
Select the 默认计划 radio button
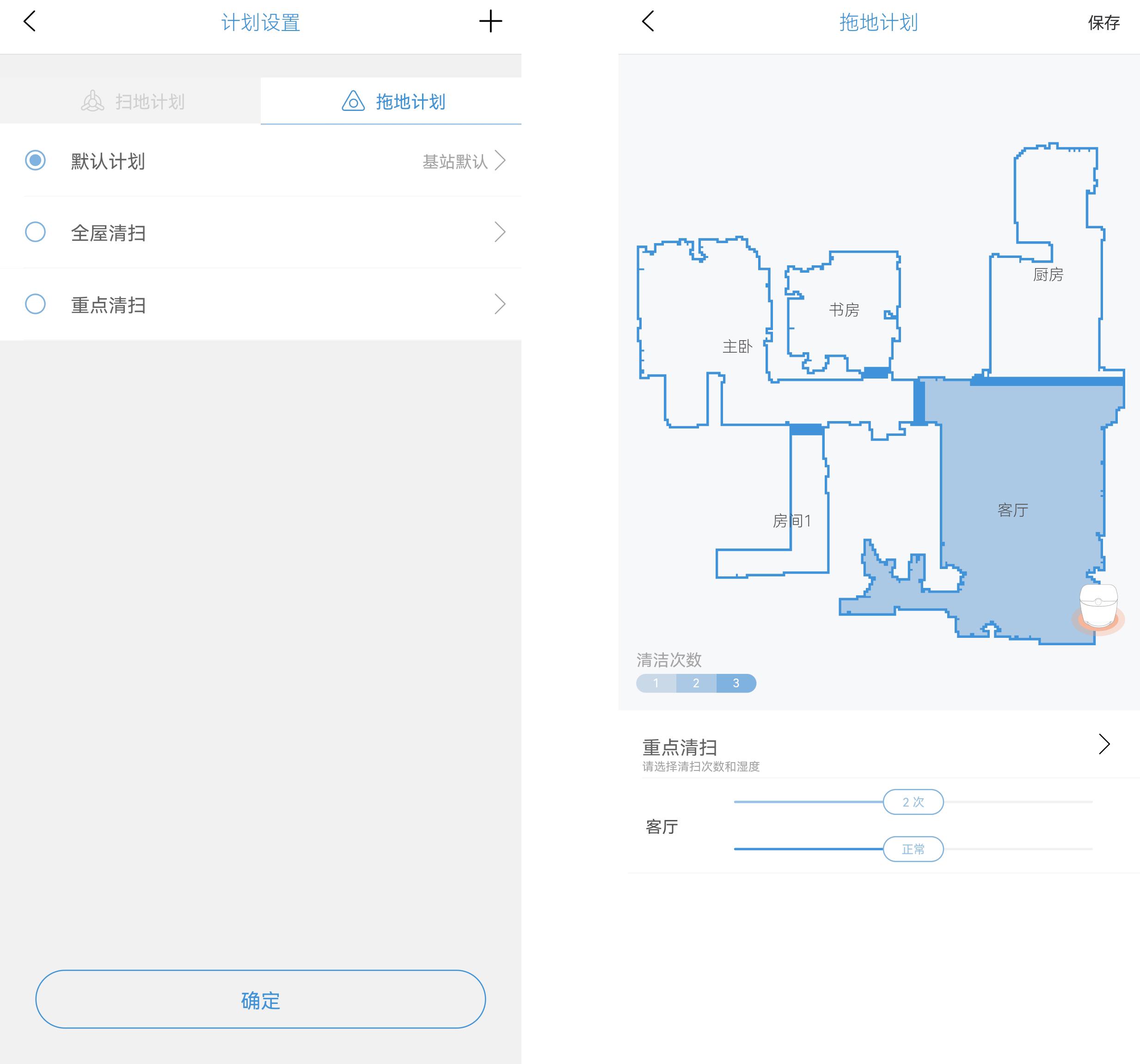[x=35, y=161]
